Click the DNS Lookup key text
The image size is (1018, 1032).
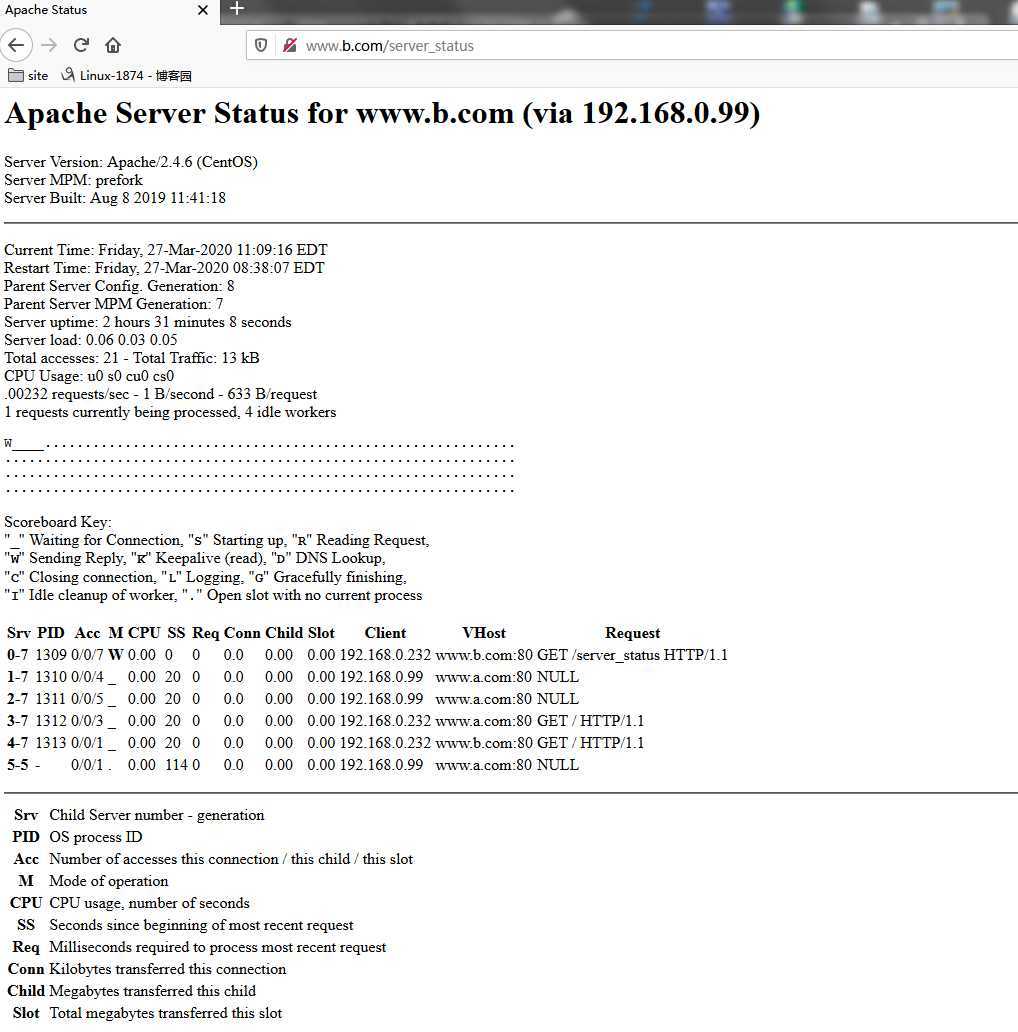[339, 558]
